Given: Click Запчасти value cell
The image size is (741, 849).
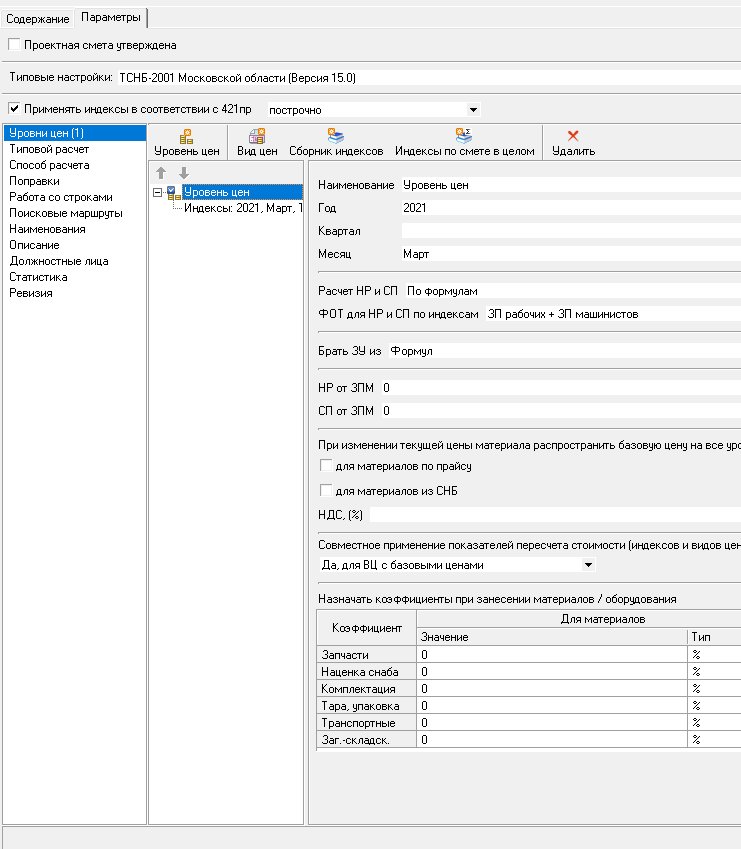Looking at the screenshot, I should (x=552, y=655).
